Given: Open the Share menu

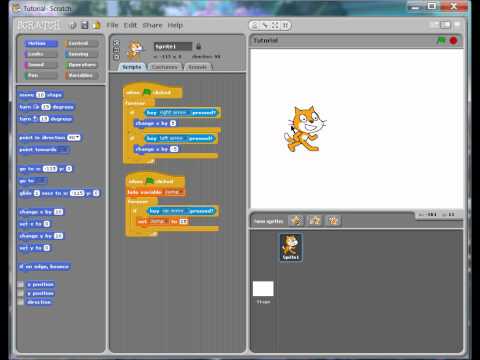Looking at the screenshot, I should (152, 25).
